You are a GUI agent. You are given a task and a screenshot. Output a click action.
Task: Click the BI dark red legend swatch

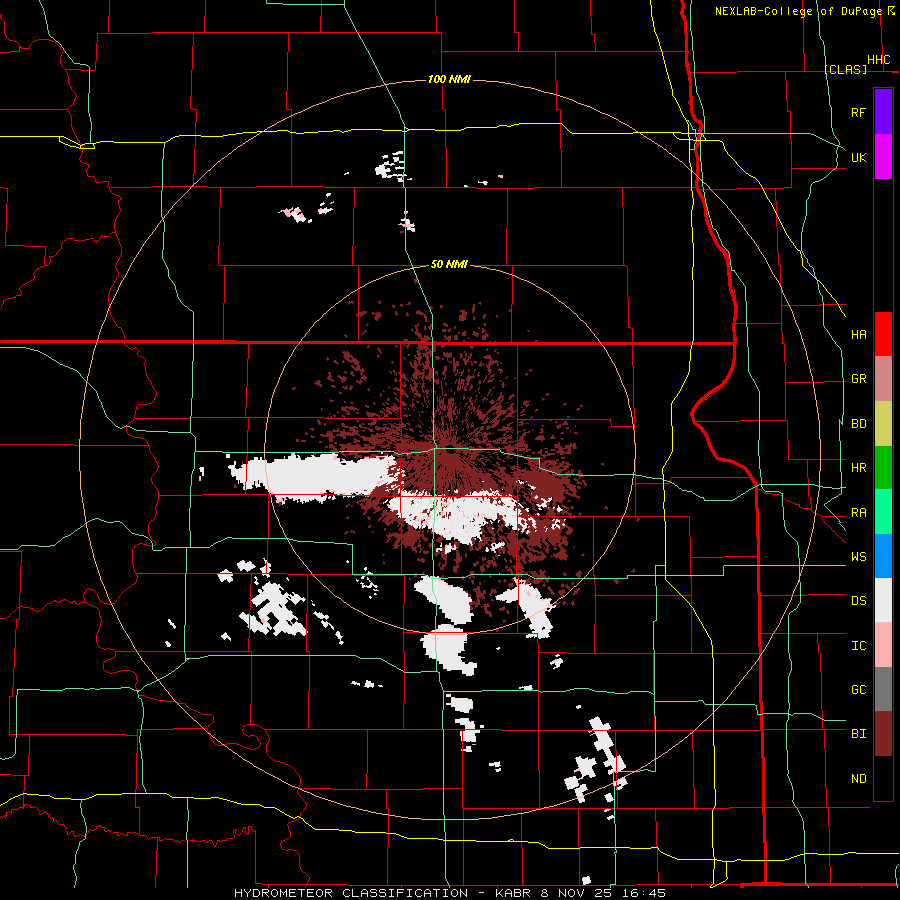click(883, 734)
